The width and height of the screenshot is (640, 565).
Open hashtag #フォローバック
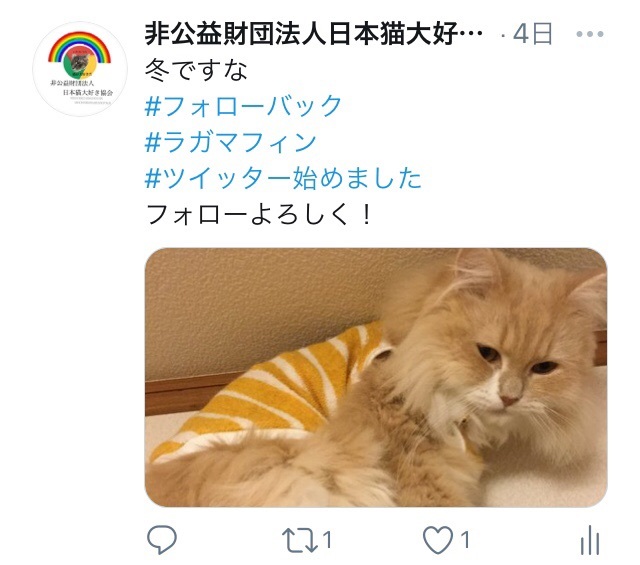click(x=243, y=106)
